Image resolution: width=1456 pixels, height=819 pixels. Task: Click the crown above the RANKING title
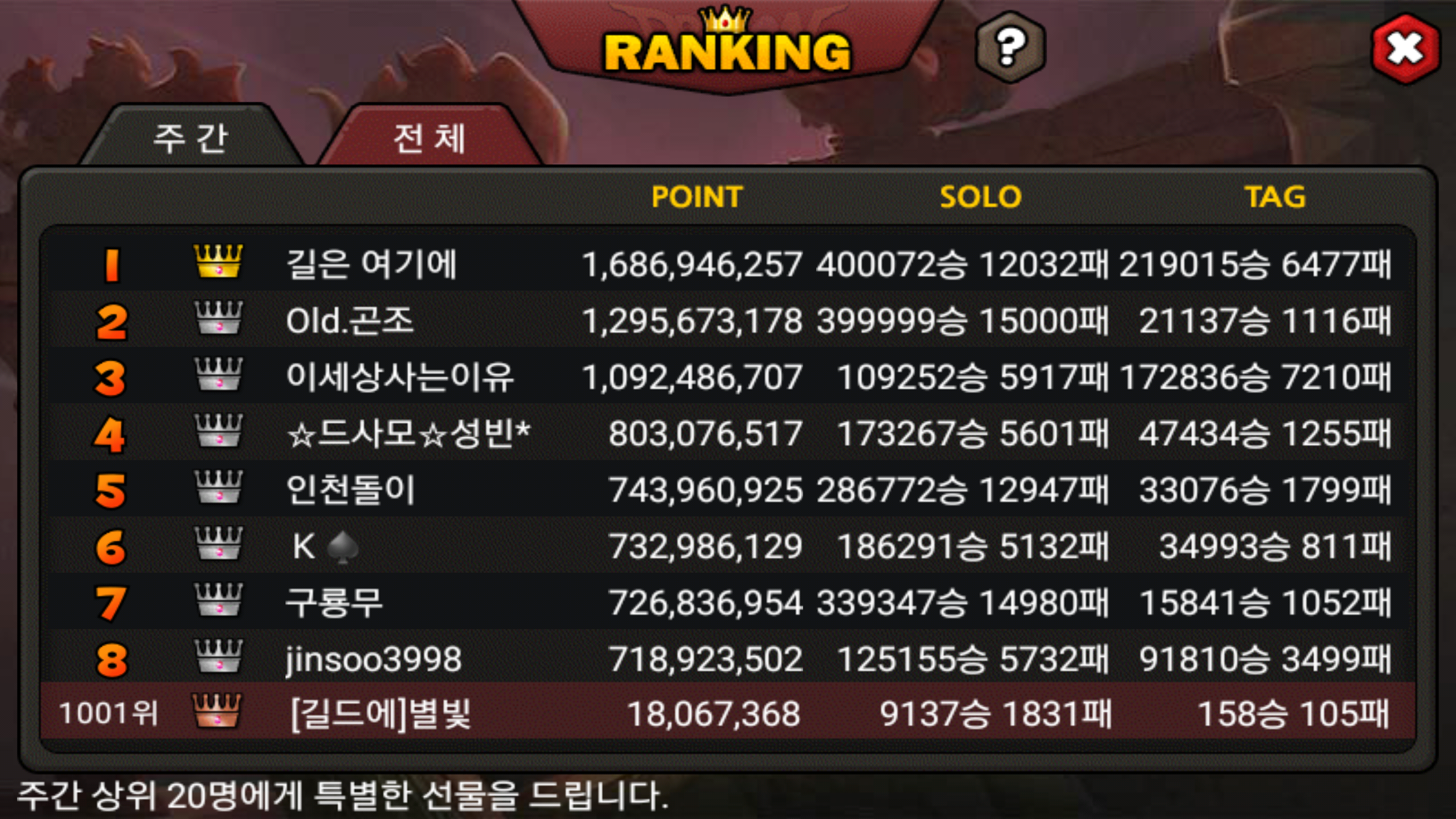click(726, 19)
